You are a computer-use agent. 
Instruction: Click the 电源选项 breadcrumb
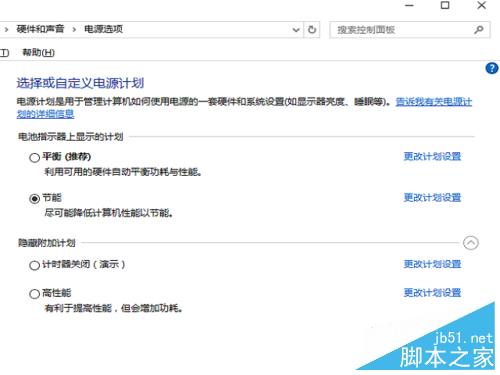tap(103, 29)
